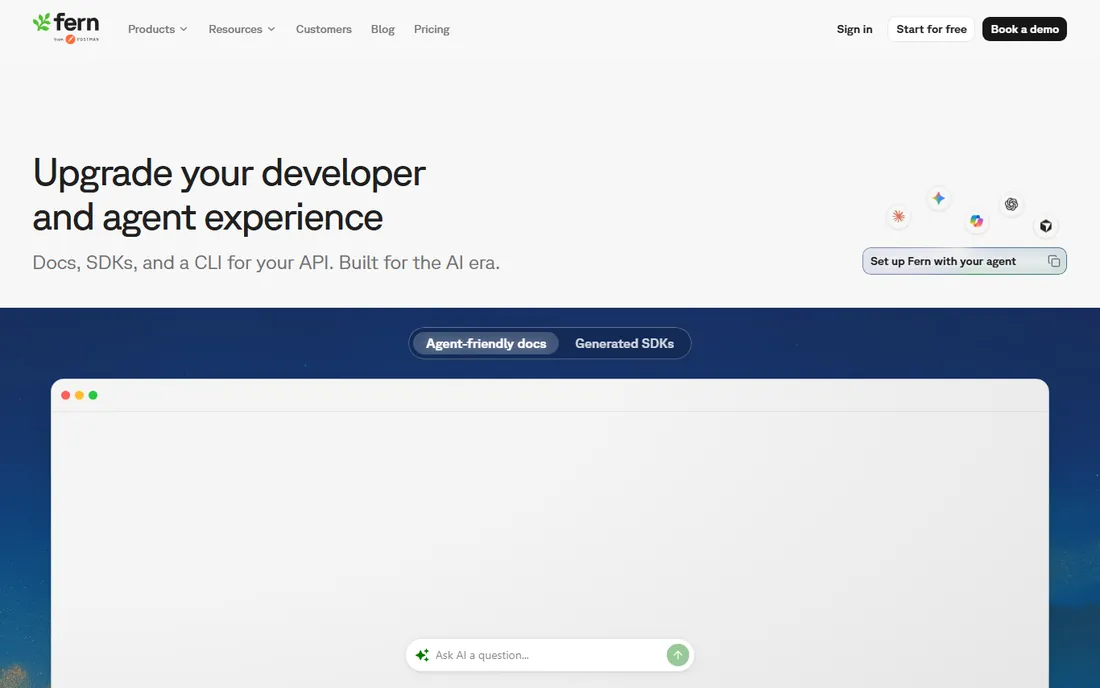Switch to the Agent-friendly docs tab
This screenshot has height=688, width=1100.
[x=485, y=344]
